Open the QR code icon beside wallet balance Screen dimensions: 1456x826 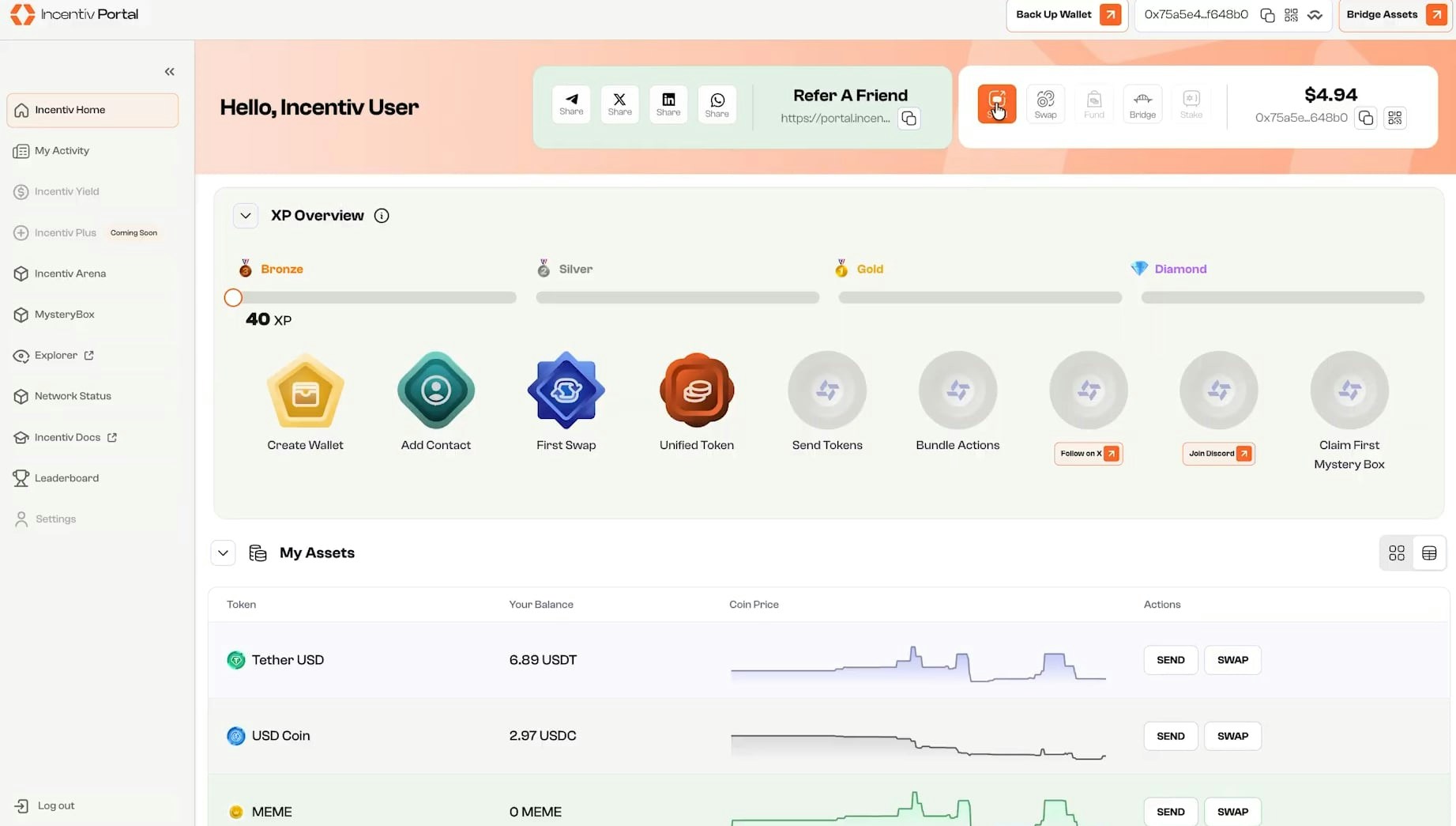tap(1394, 117)
